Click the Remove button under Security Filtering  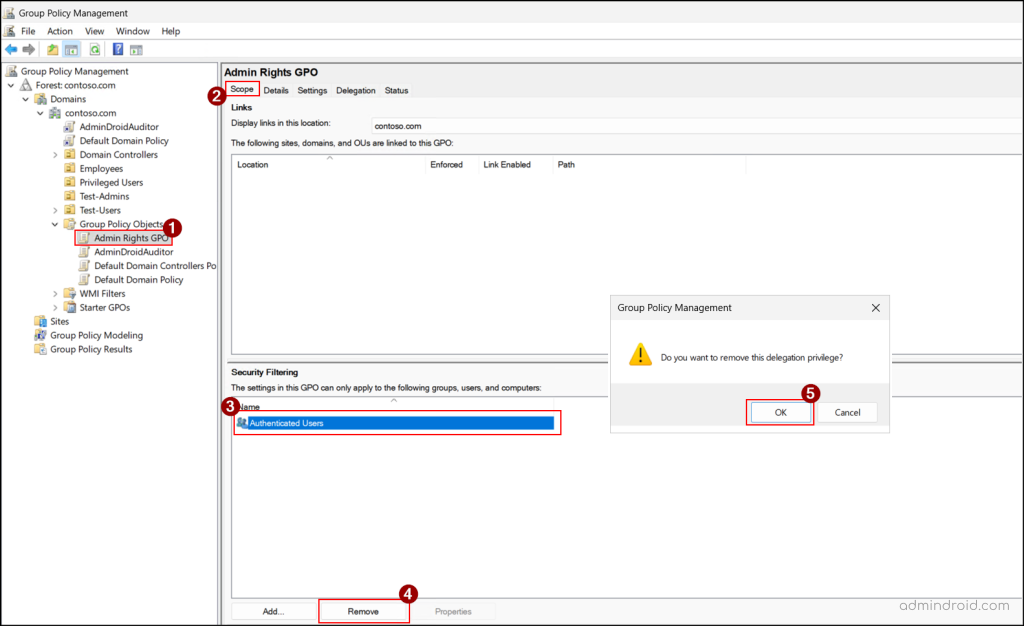pyautogui.click(x=364, y=610)
